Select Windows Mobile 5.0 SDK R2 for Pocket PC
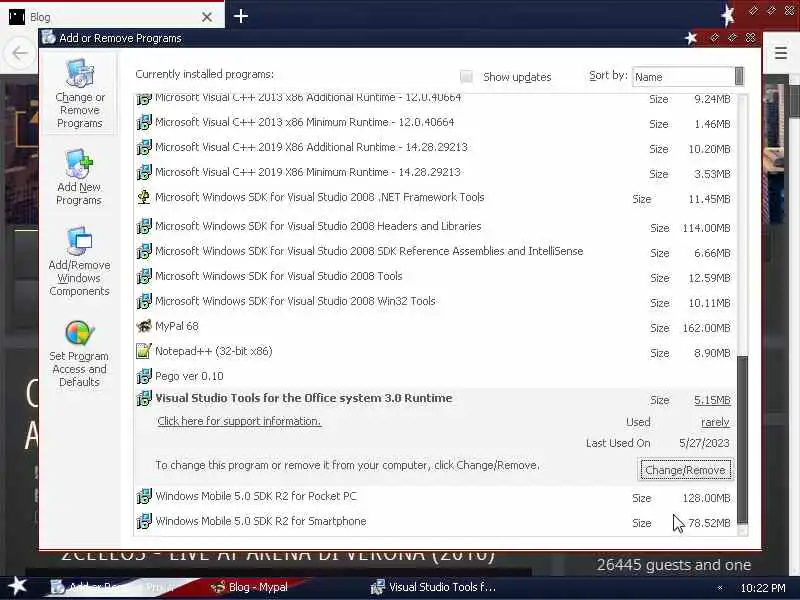 [x=435, y=496]
